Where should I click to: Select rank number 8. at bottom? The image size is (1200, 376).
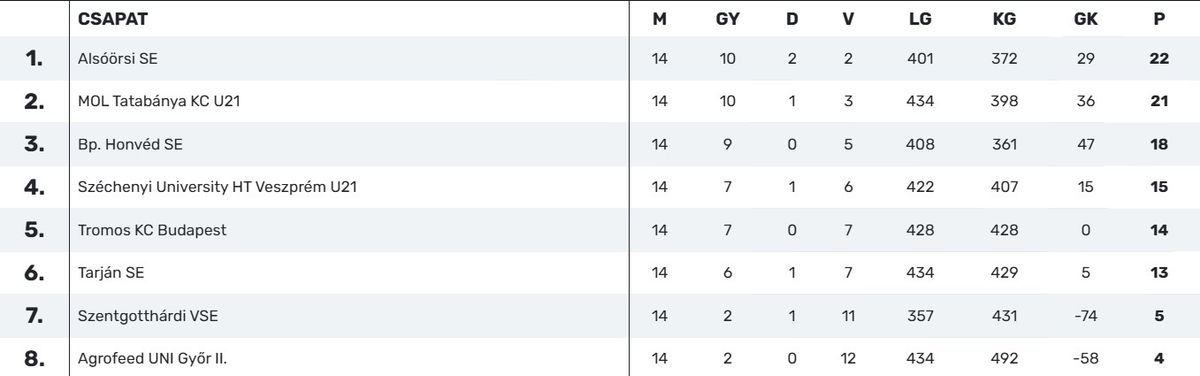[35, 358]
